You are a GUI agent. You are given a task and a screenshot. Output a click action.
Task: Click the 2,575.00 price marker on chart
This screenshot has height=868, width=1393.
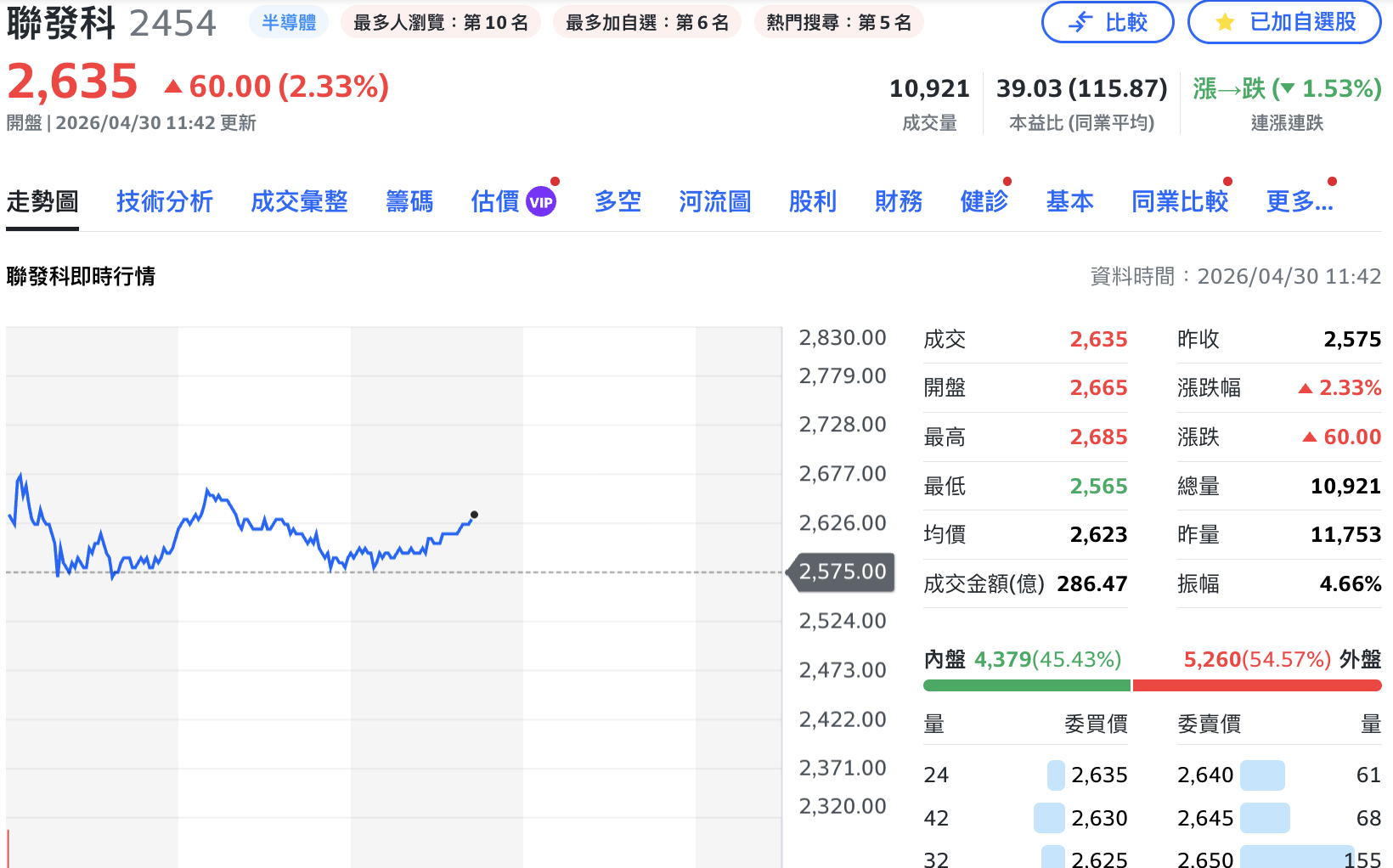click(842, 572)
